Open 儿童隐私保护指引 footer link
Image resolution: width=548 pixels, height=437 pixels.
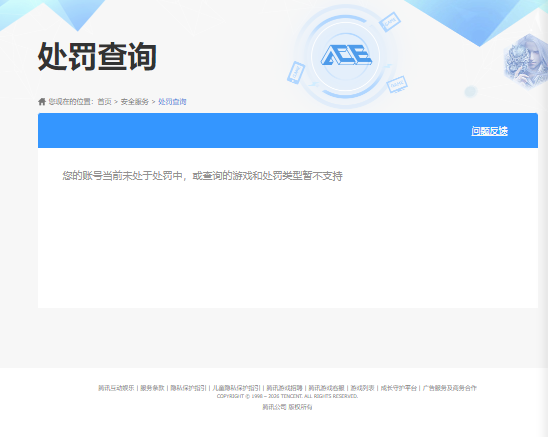(236, 388)
